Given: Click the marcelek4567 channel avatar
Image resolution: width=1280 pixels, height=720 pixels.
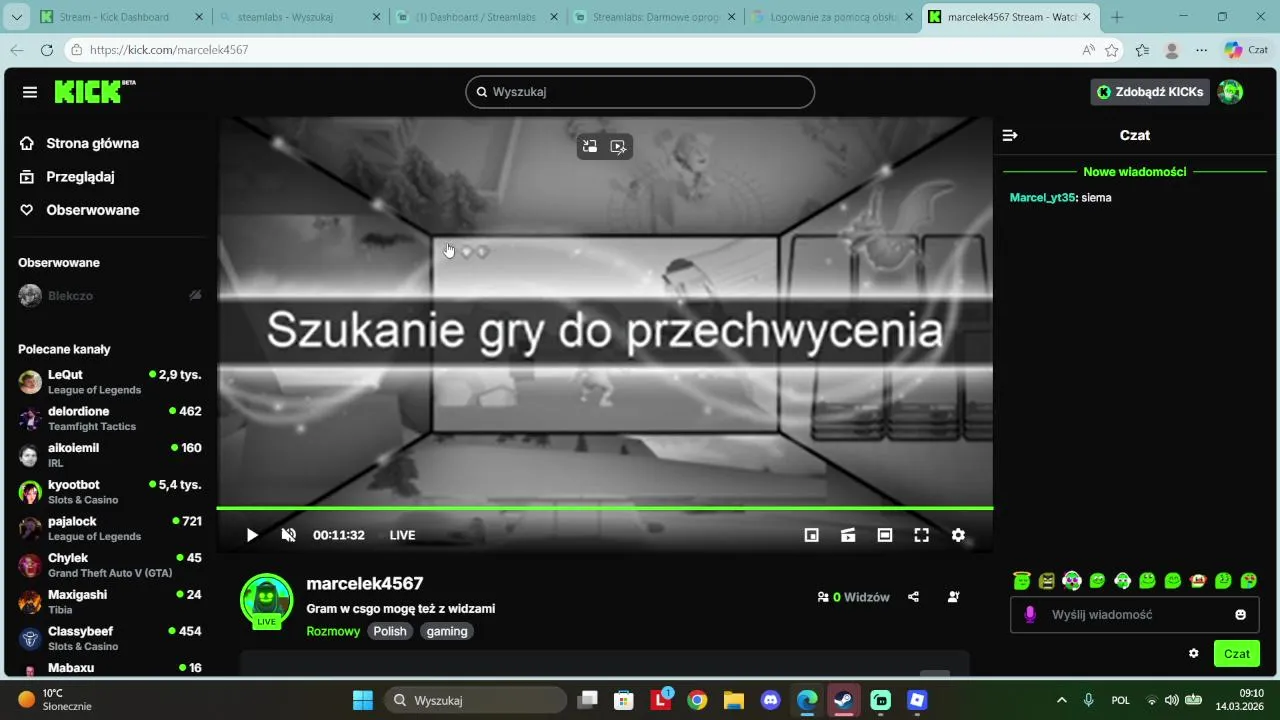Looking at the screenshot, I should (266, 600).
